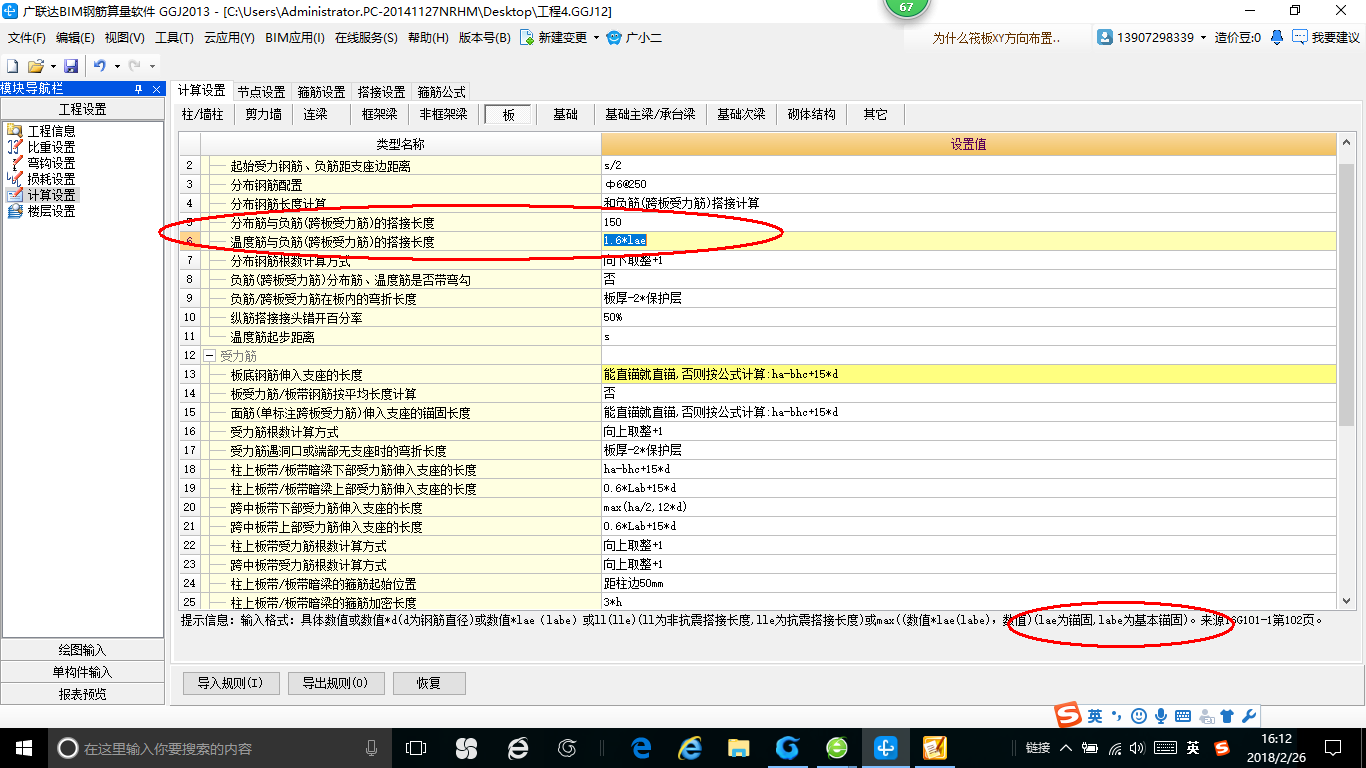Select the 基础 component category
This screenshot has width=1366, height=768.
[x=565, y=114]
